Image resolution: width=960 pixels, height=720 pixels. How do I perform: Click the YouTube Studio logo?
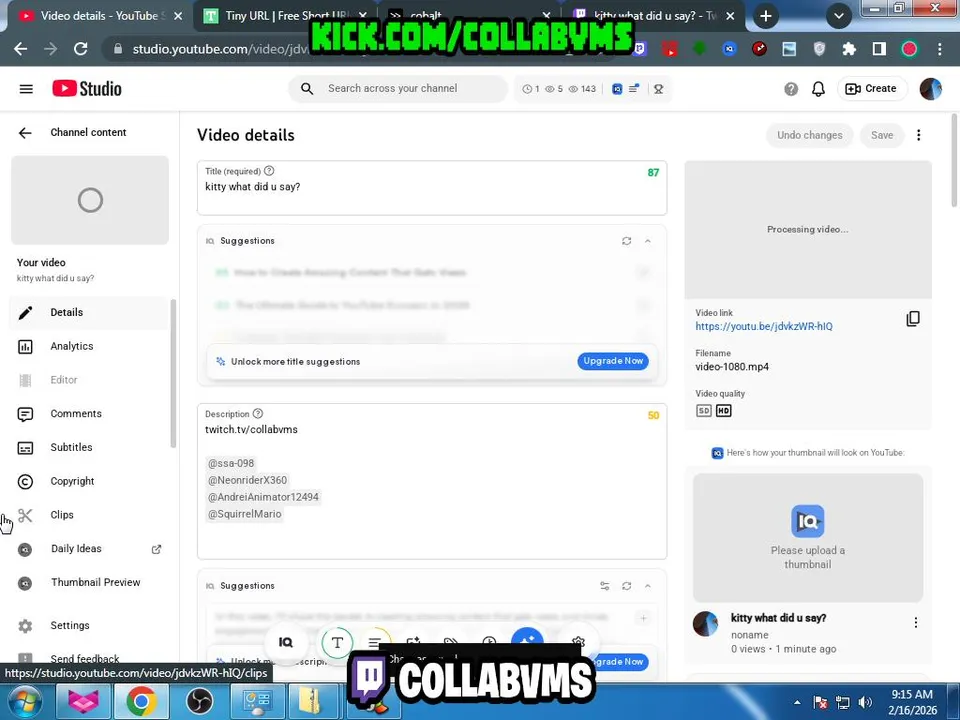pyautogui.click(x=87, y=89)
